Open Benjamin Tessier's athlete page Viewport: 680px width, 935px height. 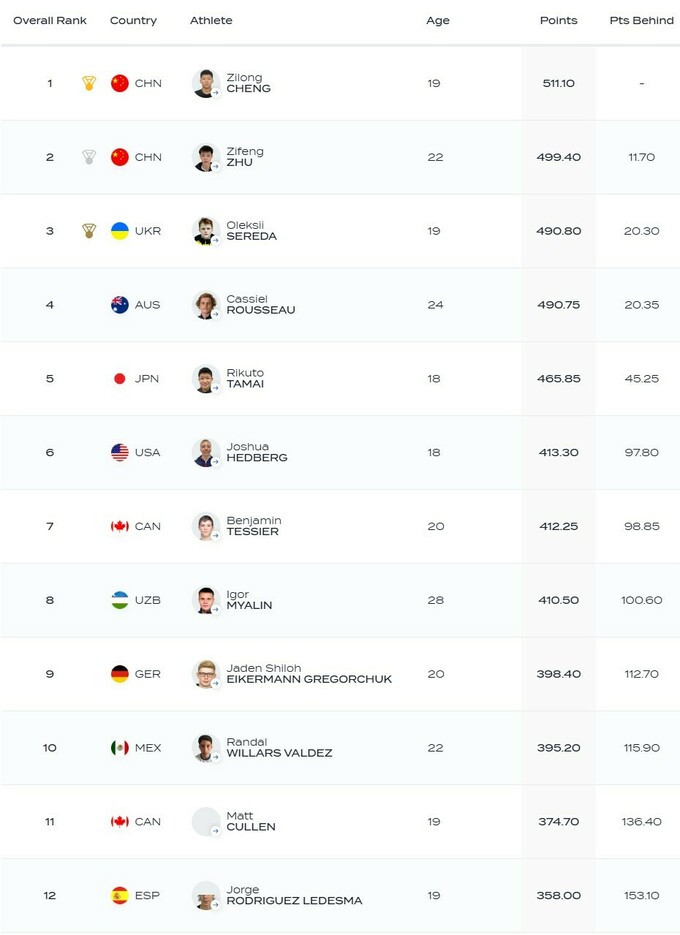click(x=253, y=526)
